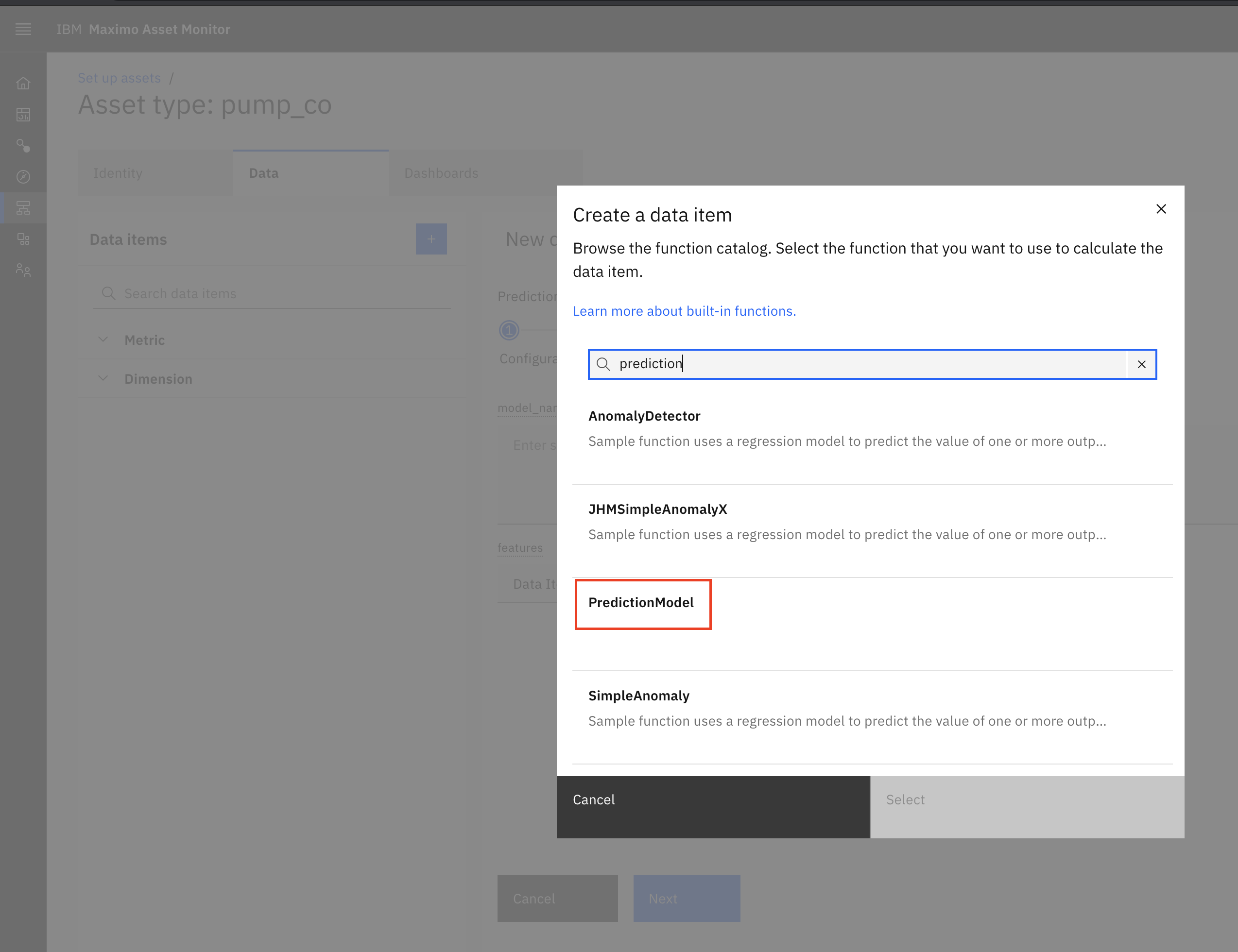Viewport: 1238px width, 952px height.
Task: Switch to the Dashboards tab
Action: (486, 173)
